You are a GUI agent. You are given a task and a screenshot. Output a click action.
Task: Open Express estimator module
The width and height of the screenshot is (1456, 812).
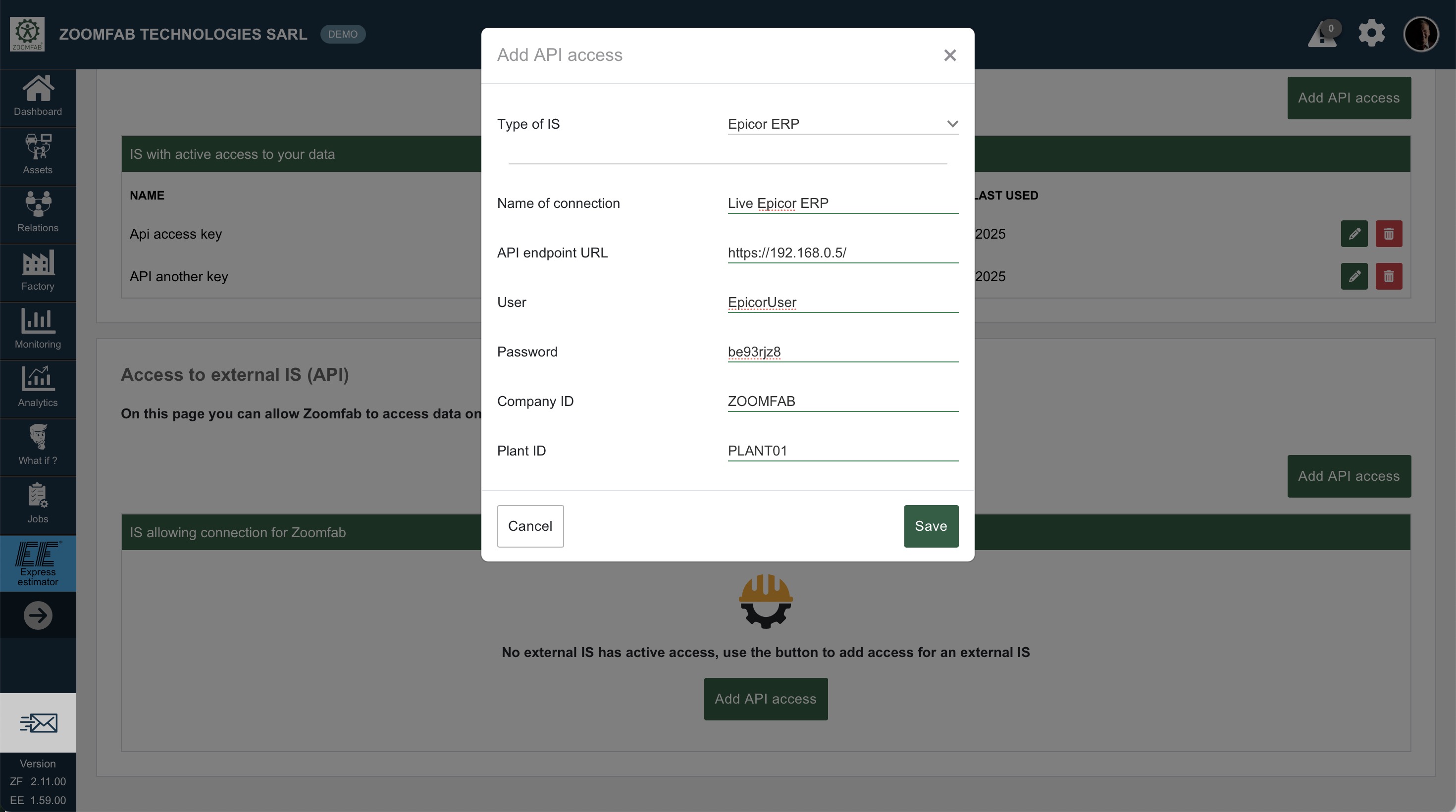pyautogui.click(x=38, y=563)
